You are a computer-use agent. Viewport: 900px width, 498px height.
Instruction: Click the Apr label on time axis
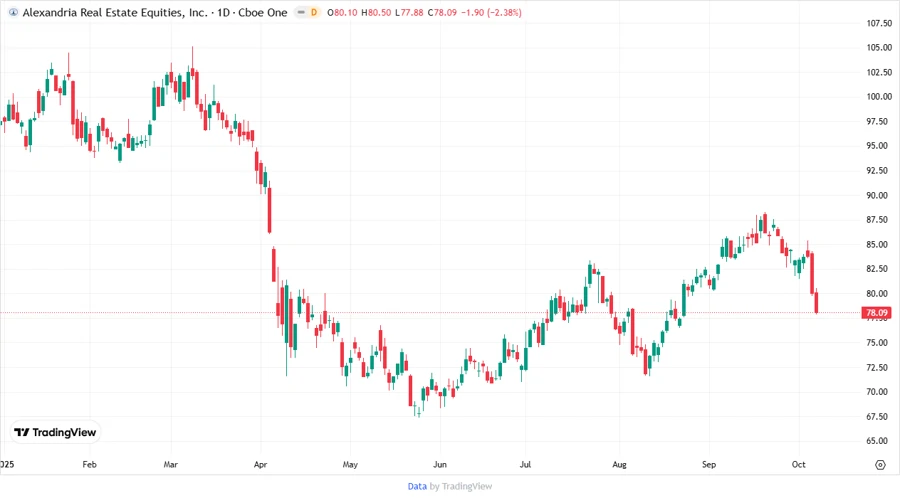pos(261,465)
